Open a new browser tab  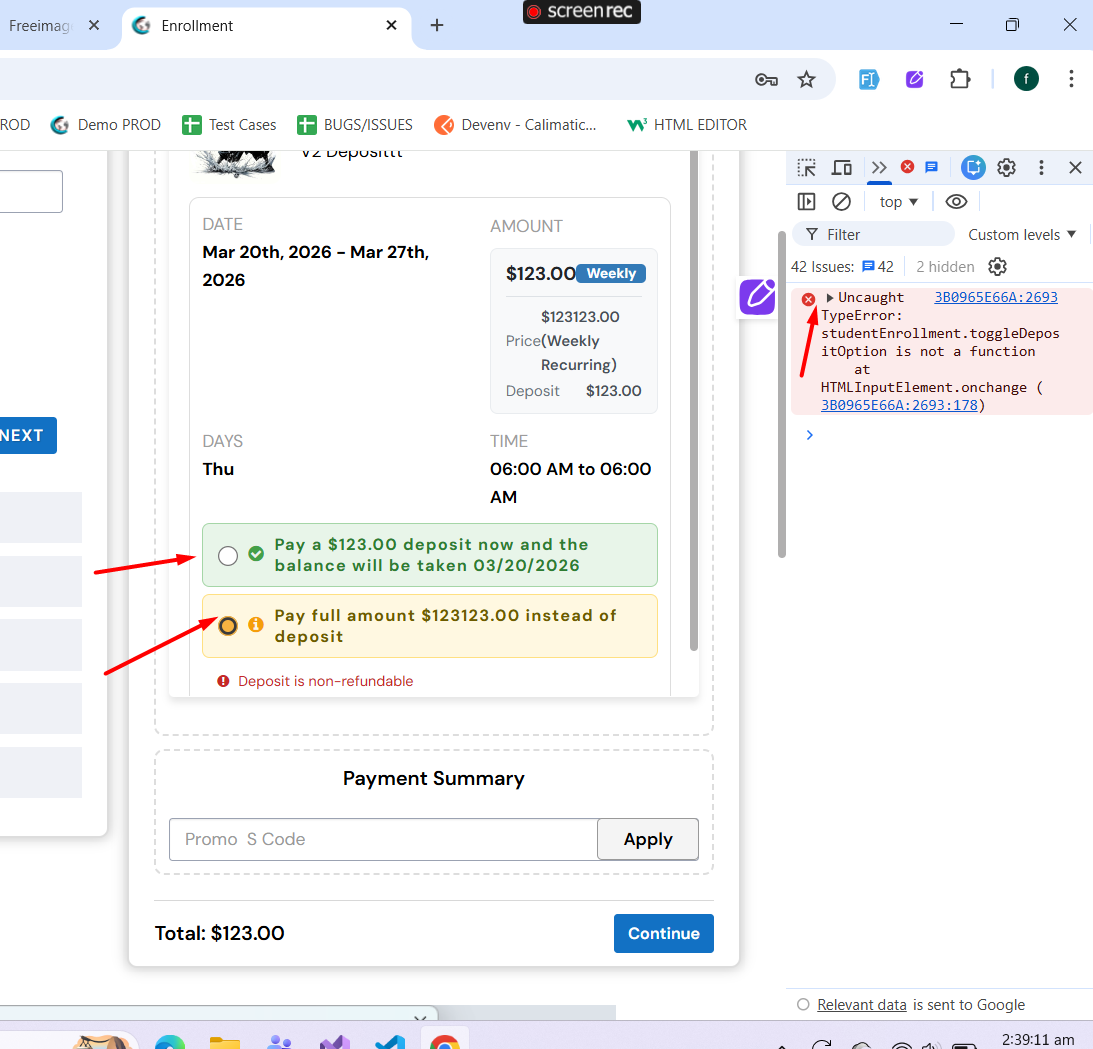tap(437, 25)
